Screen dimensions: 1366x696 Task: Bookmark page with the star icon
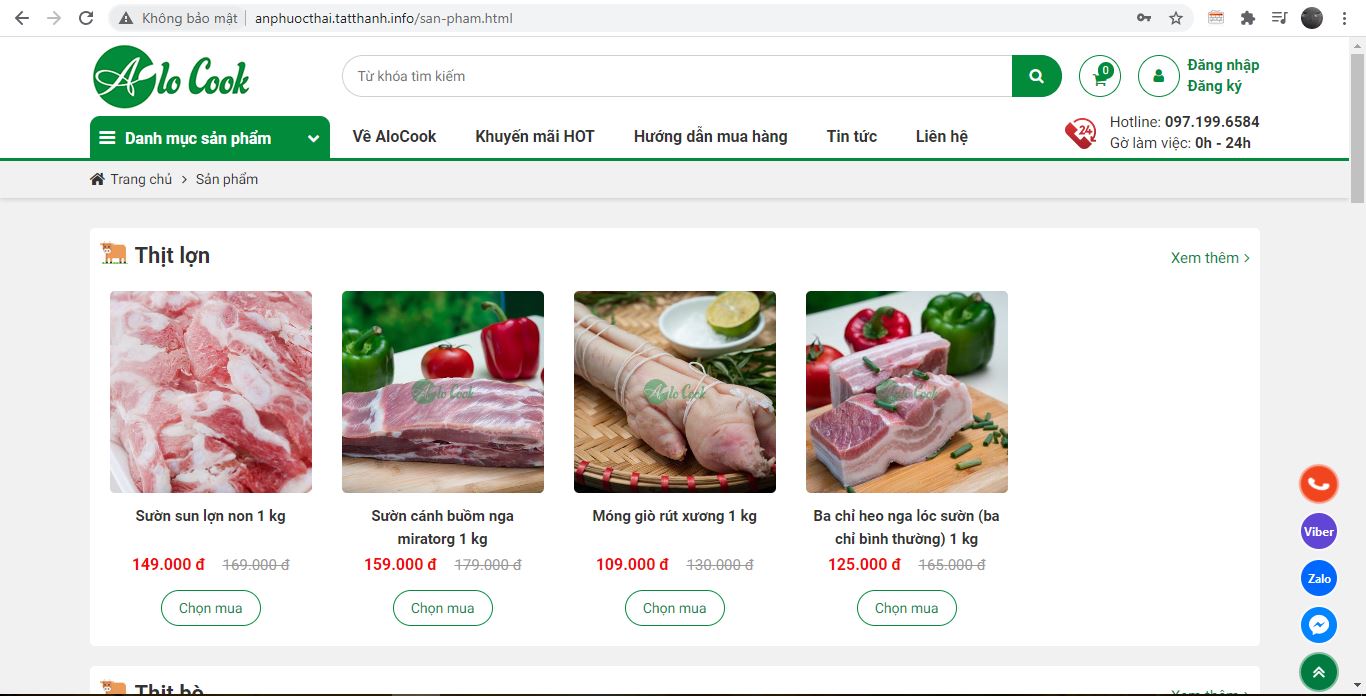[x=1176, y=18]
